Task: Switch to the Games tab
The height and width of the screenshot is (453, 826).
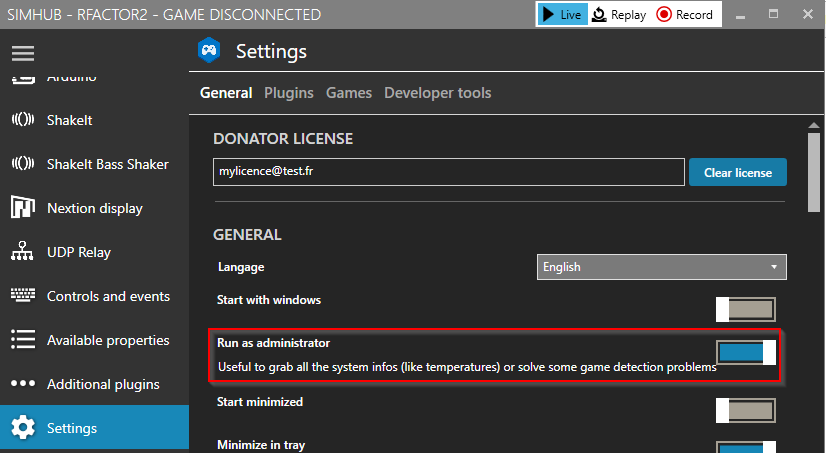Action: click(349, 93)
